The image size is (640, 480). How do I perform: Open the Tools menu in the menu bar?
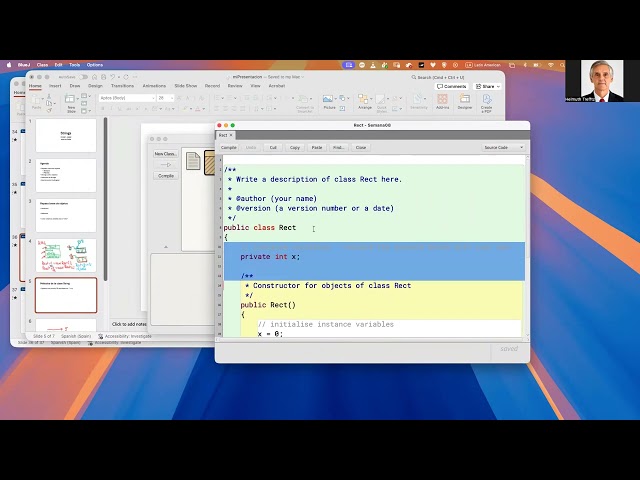point(74,65)
